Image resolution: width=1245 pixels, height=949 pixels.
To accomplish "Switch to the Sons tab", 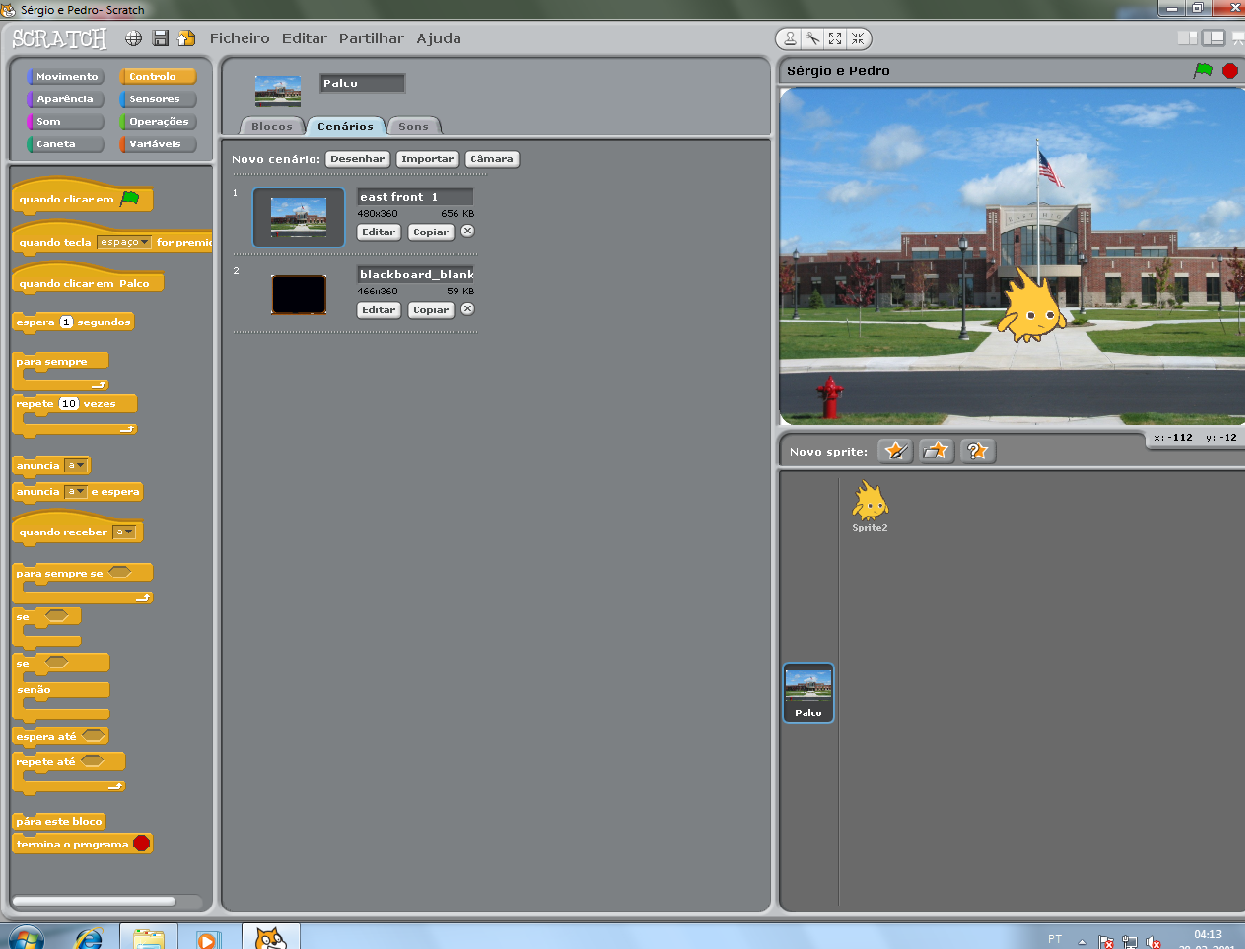I will coord(413,126).
